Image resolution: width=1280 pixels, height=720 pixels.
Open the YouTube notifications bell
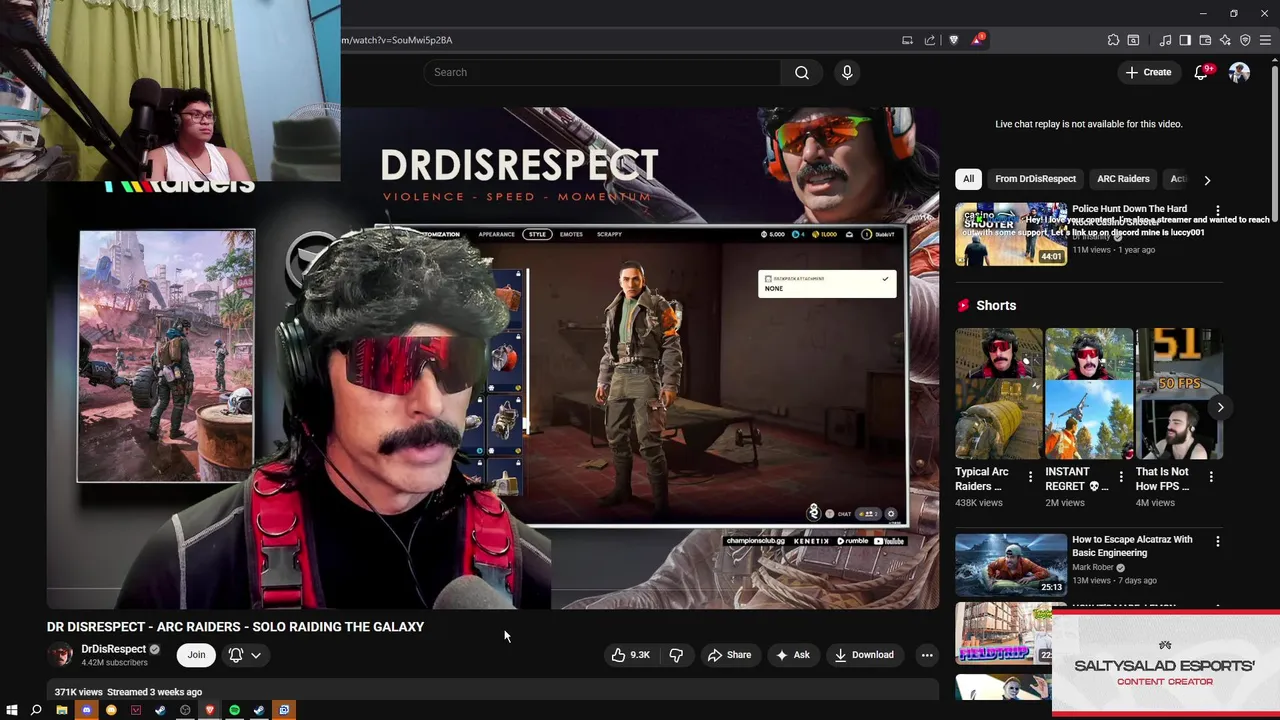click(x=1202, y=72)
